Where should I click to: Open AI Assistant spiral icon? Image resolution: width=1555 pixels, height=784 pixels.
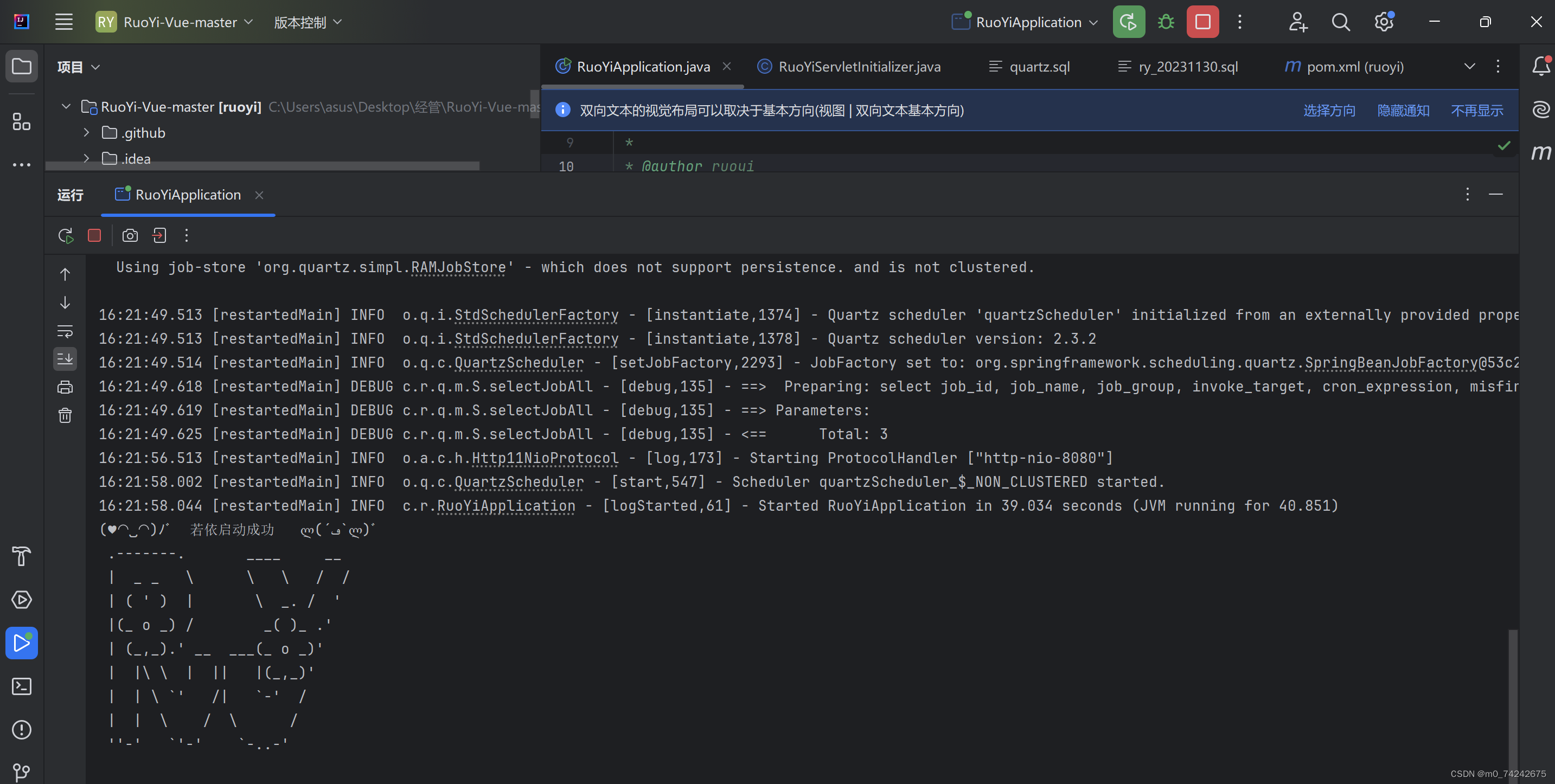pyautogui.click(x=1541, y=109)
